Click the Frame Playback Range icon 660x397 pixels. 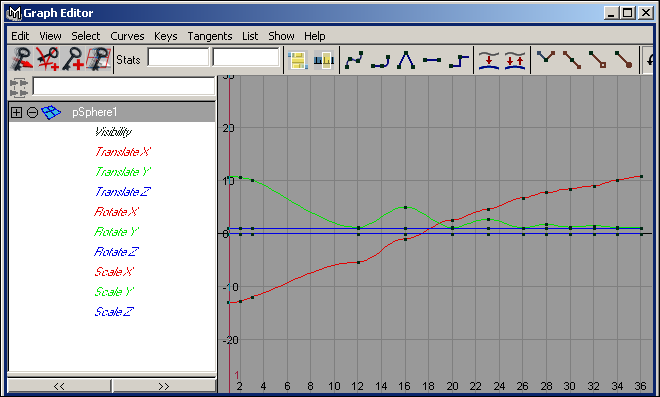point(324,60)
